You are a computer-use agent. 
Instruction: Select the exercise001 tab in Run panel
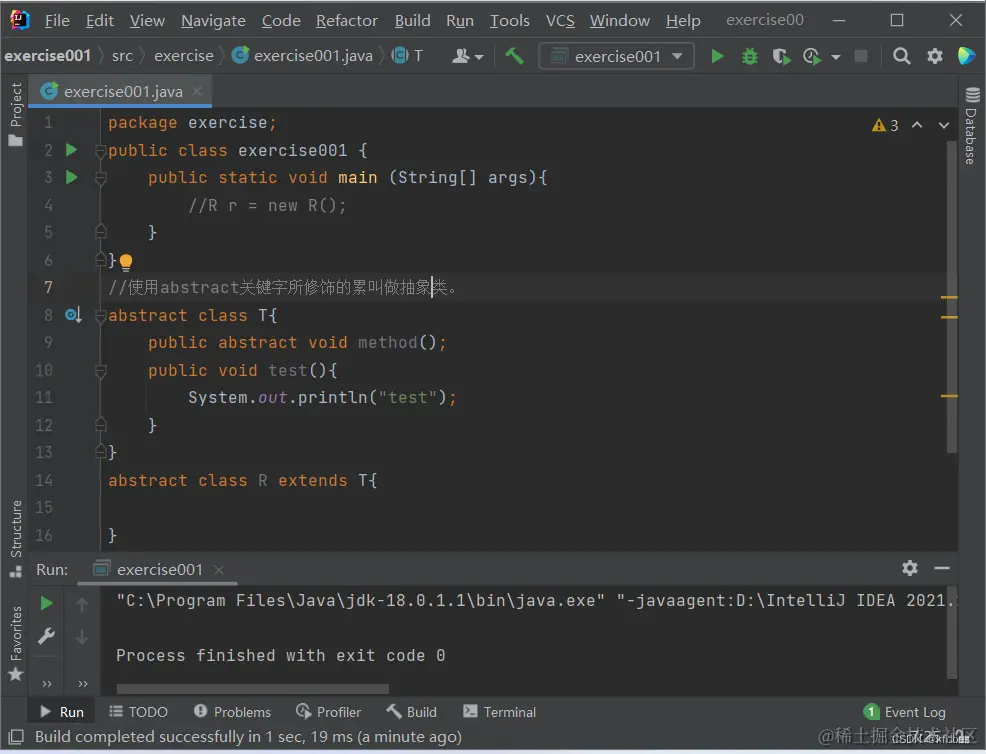159,570
